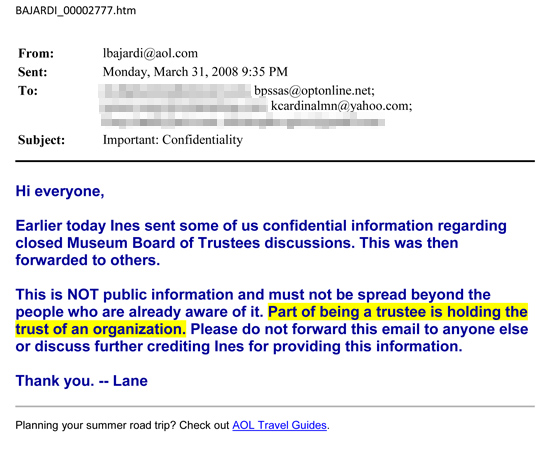This screenshot has width=550, height=449.
Task: Click the sender address lbajardi@aol.com
Action: click(x=150, y=53)
